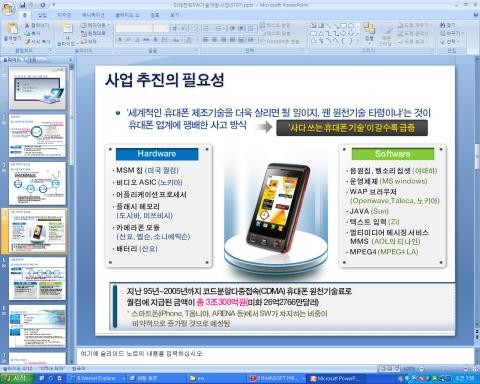Open the 슬라이드 쇼 (Slide Show) ribbon tab

pyautogui.click(x=127, y=15)
